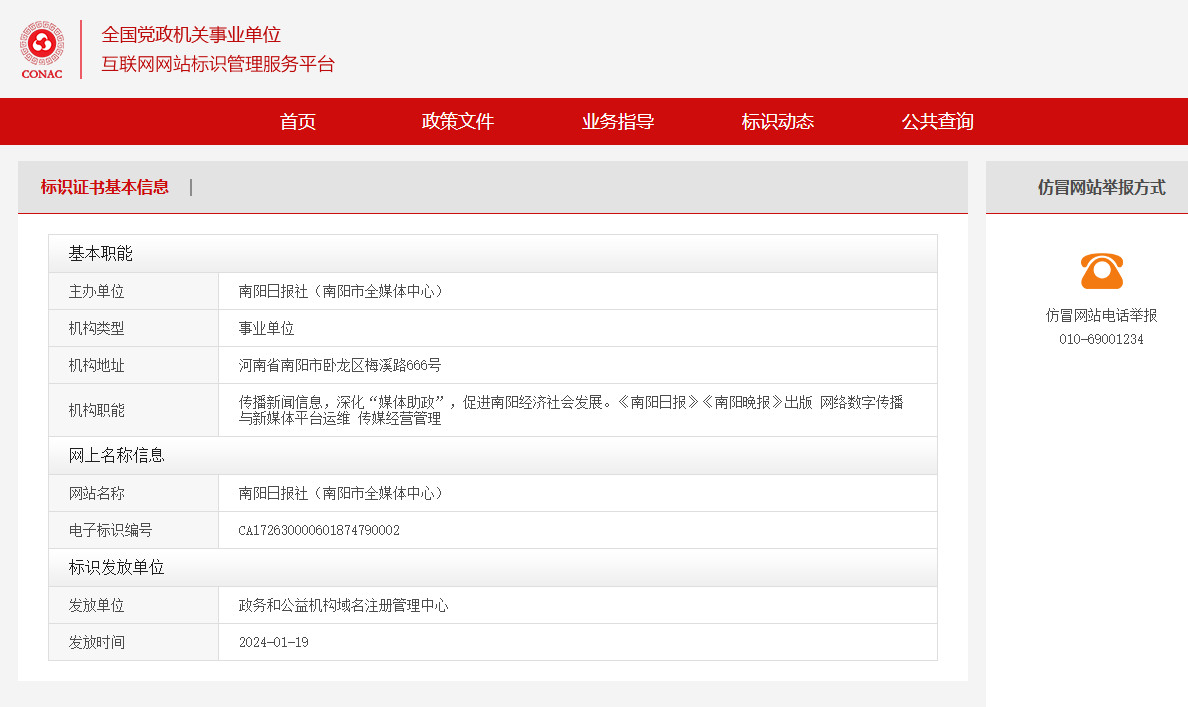Image resolution: width=1188 pixels, height=707 pixels.
Task: Click the CONAC logo
Action: (x=42, y=50)
